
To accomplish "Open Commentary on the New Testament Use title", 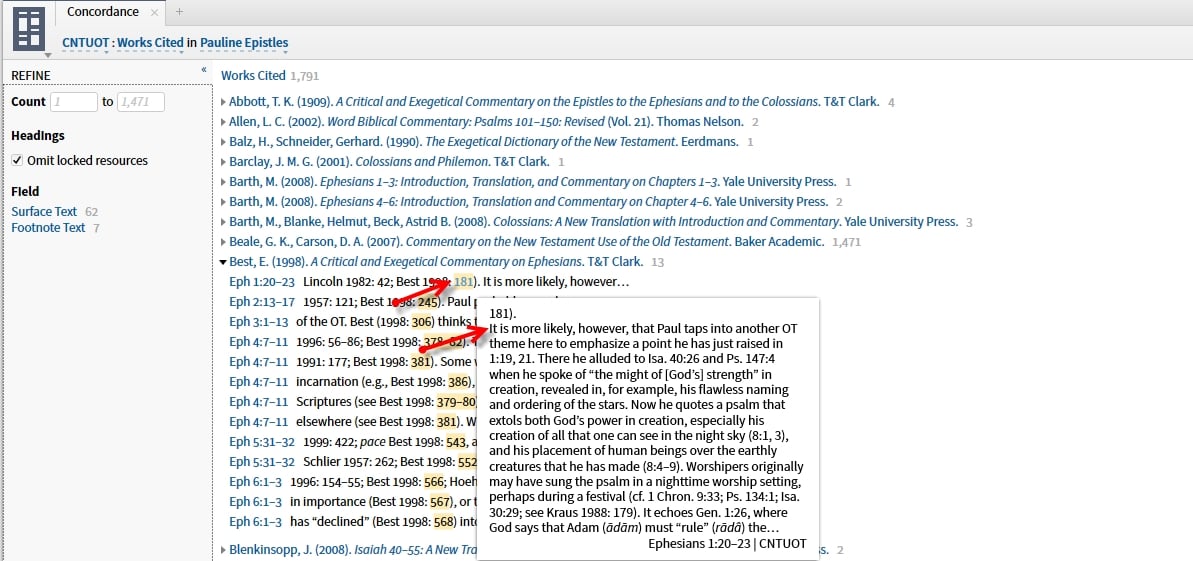I will pos(568,242).
